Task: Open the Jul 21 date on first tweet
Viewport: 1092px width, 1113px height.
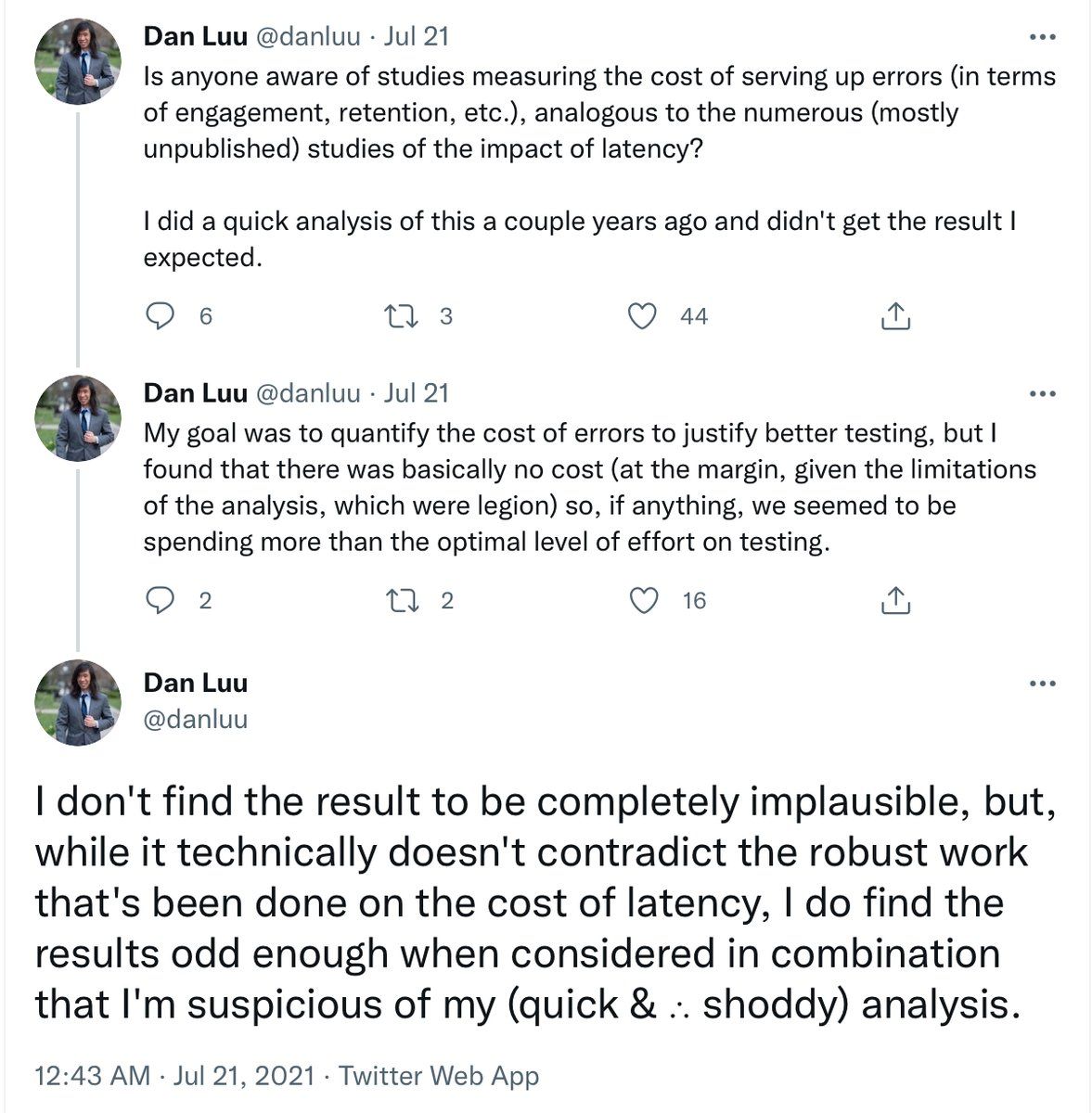Action: tap(416, 36)
